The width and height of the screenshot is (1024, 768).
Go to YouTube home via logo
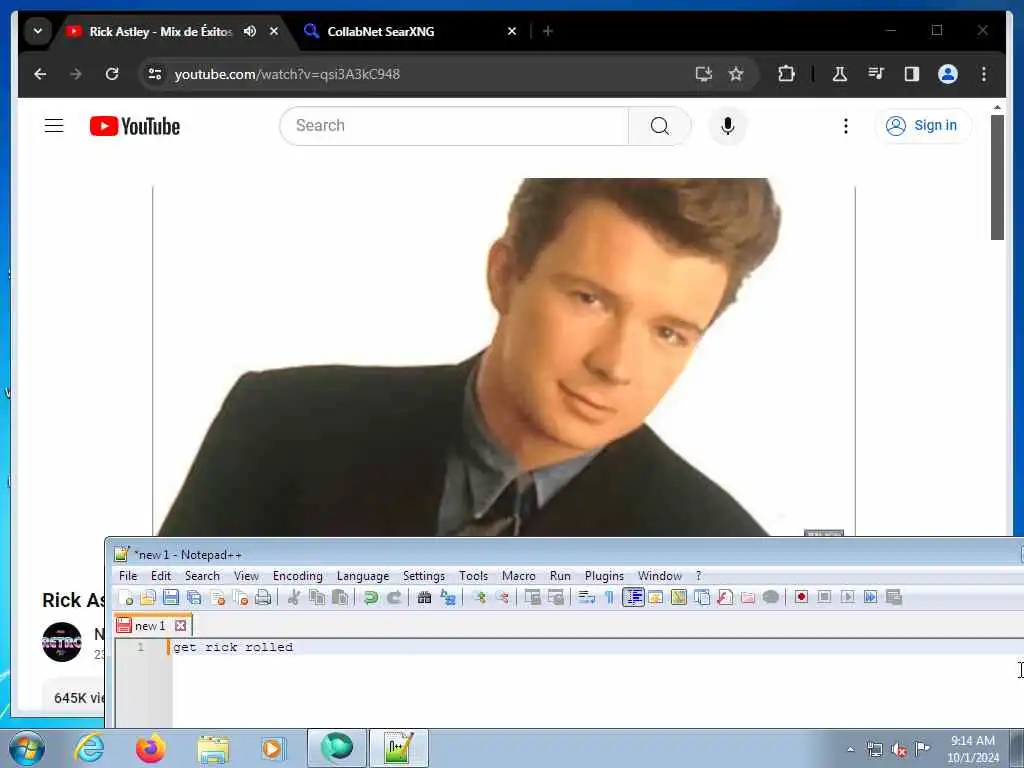135,126
